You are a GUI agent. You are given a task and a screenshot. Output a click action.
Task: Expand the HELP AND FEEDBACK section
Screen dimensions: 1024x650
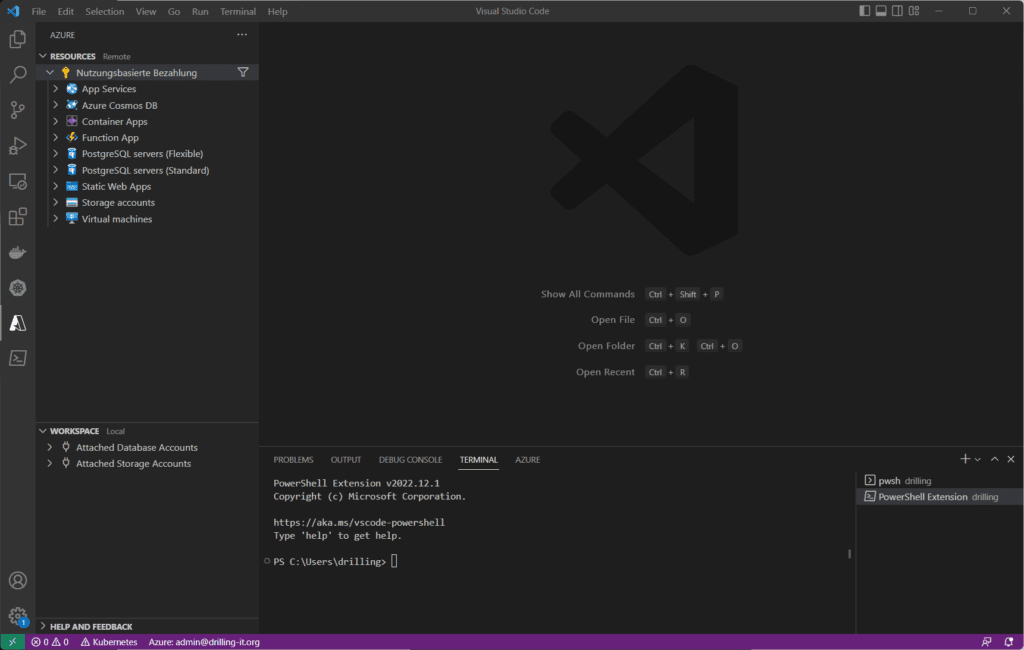[43, 626]
